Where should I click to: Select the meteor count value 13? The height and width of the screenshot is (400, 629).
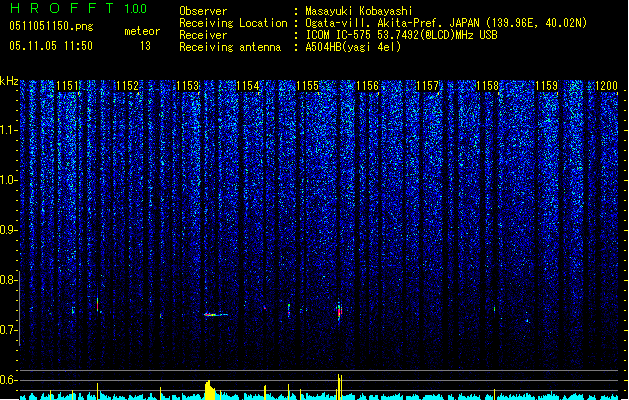pyautogui.click(x=145, y=46)
